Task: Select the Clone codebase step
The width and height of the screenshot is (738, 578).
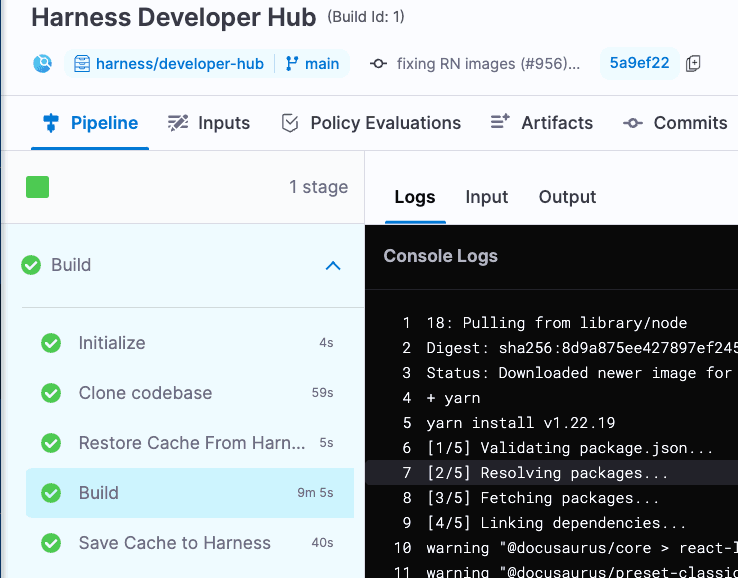Action: coord(190,393)
